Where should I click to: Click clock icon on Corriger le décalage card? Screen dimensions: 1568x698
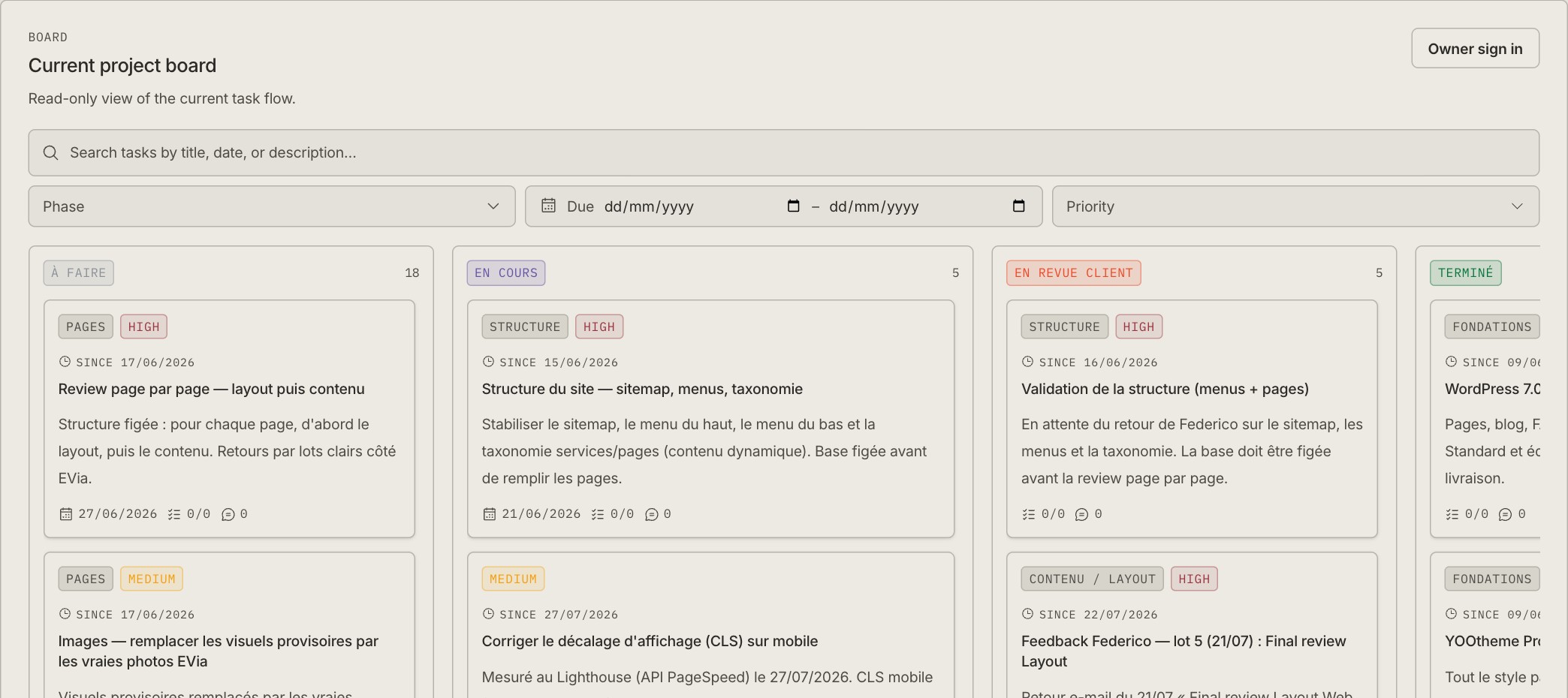pyautogui.click(x=488, y=614)
